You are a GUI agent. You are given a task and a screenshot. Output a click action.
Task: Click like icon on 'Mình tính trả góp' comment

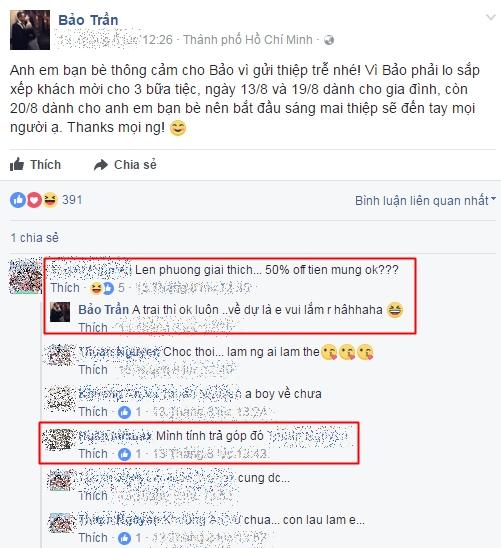pyautogui.click(x=124, y=454)
